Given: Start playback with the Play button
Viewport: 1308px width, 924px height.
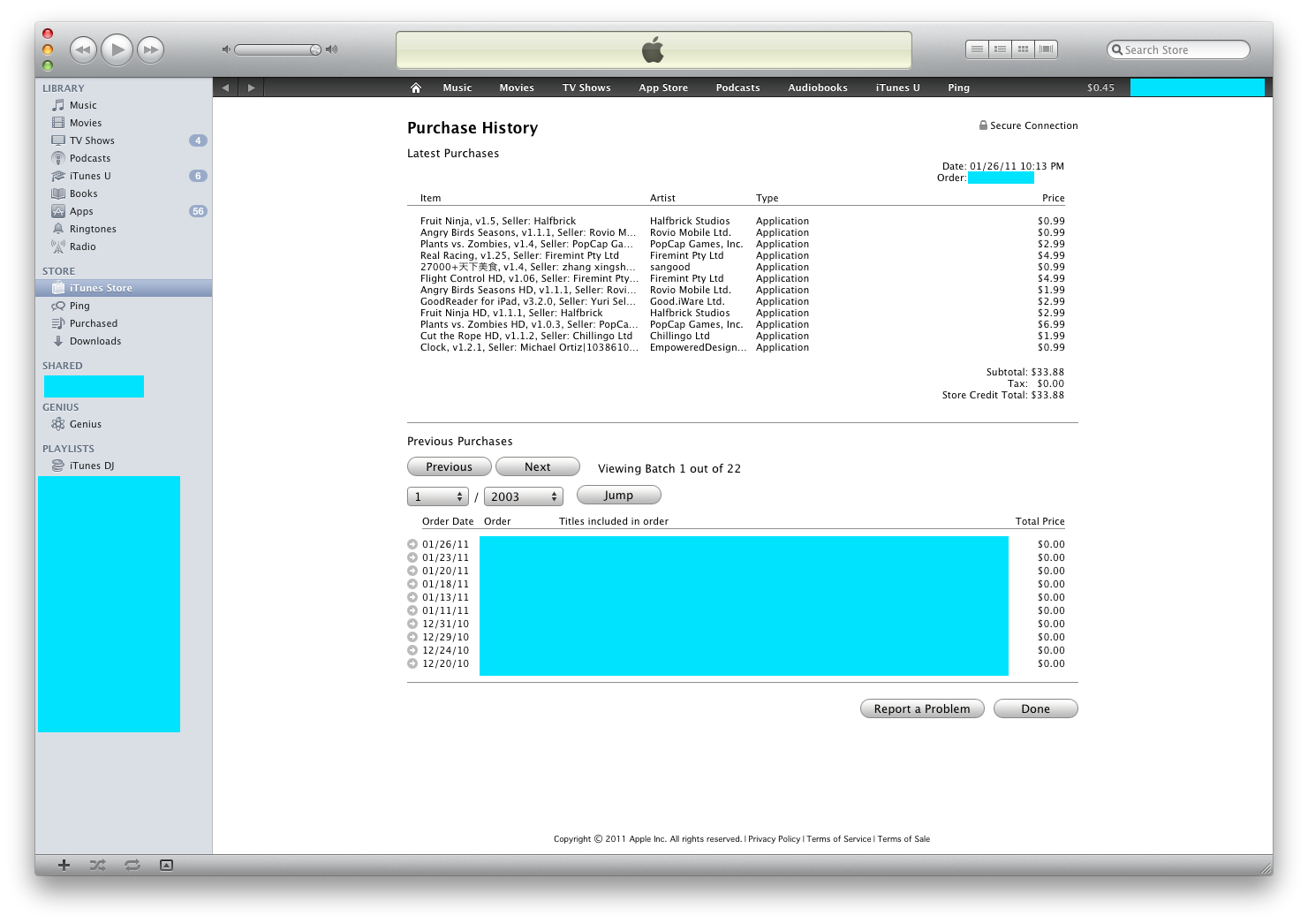Looking at the screenshot, I should [117, 49].
